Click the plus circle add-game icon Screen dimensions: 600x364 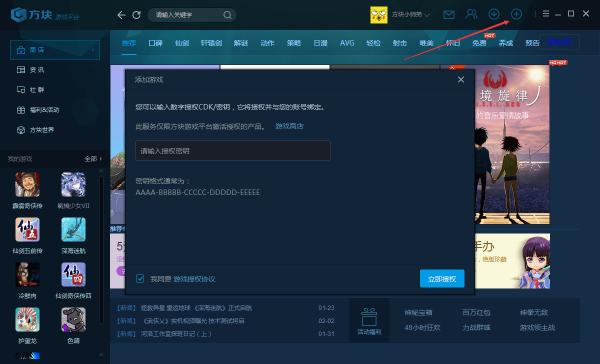[516, 14]
